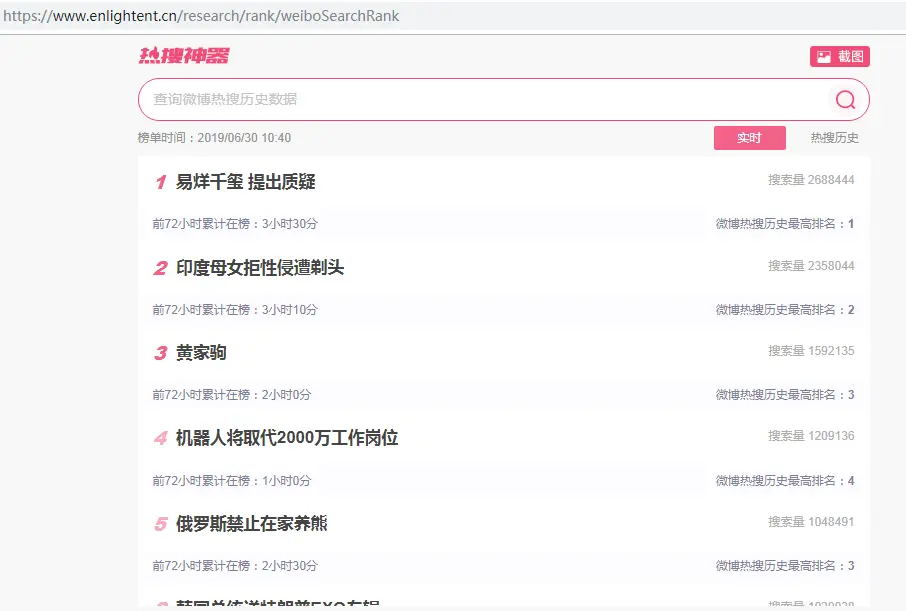Click 搜索量 1209136 value
Screen dimensions: 906x611
(x=811, y=435)
